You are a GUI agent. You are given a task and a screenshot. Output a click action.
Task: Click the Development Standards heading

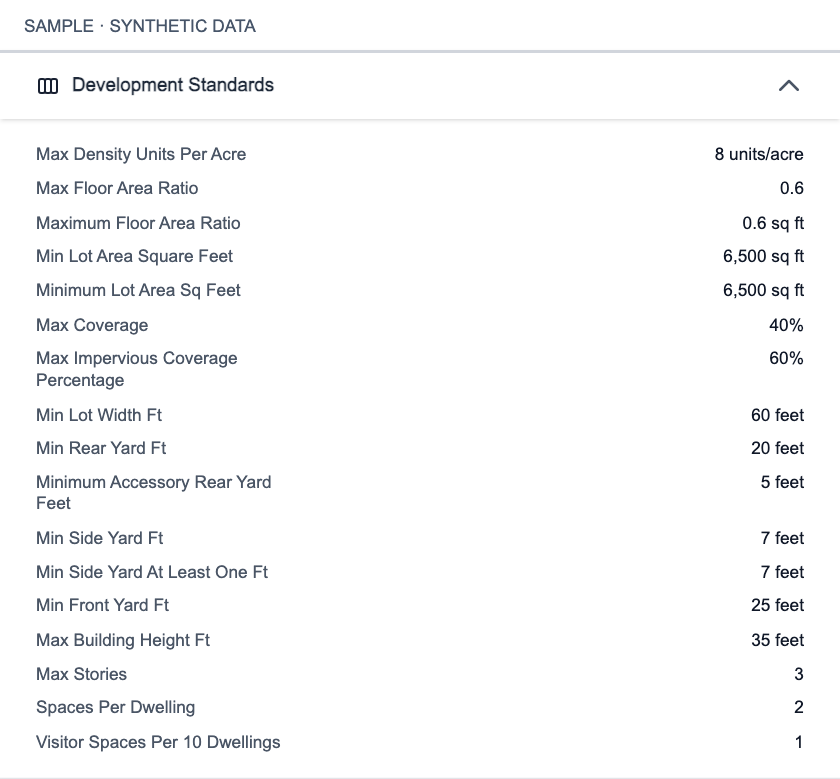coord(172,85)
